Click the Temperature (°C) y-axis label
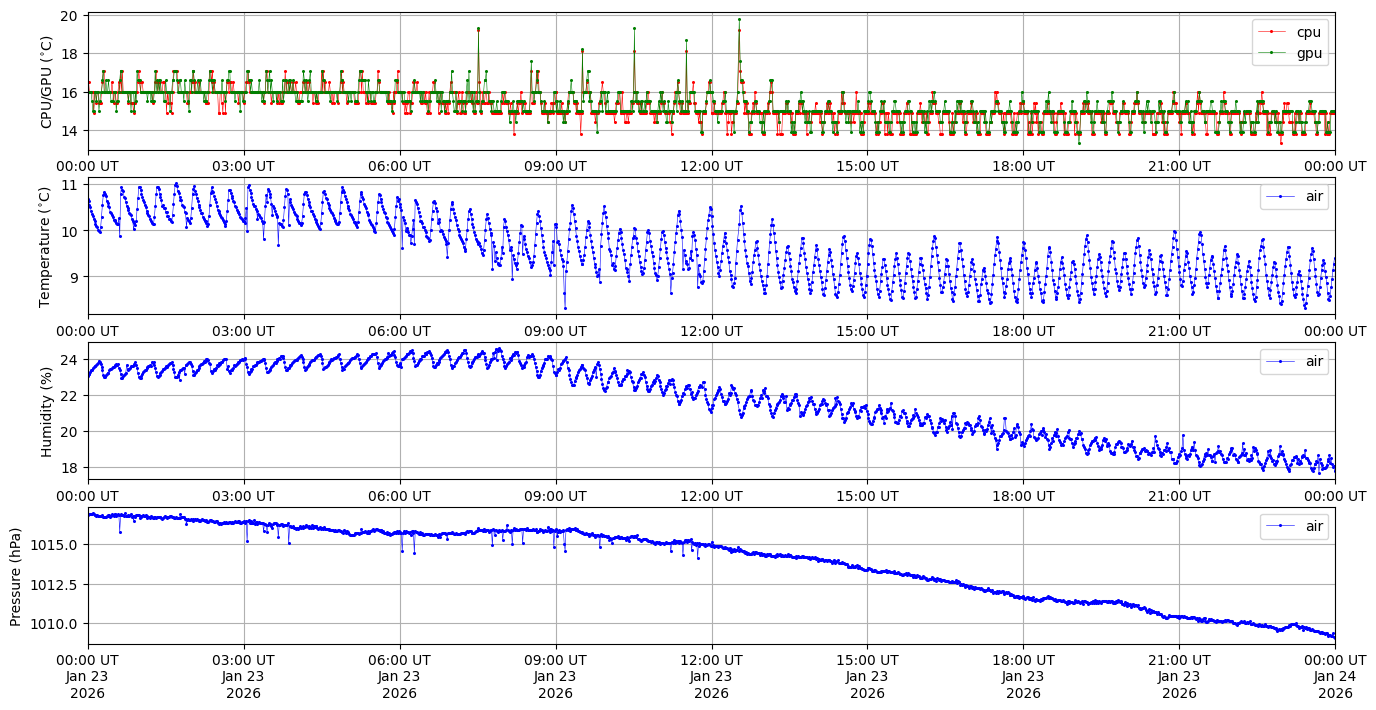1376x710 pixels. pyautogui.click(x=46, y=246)
